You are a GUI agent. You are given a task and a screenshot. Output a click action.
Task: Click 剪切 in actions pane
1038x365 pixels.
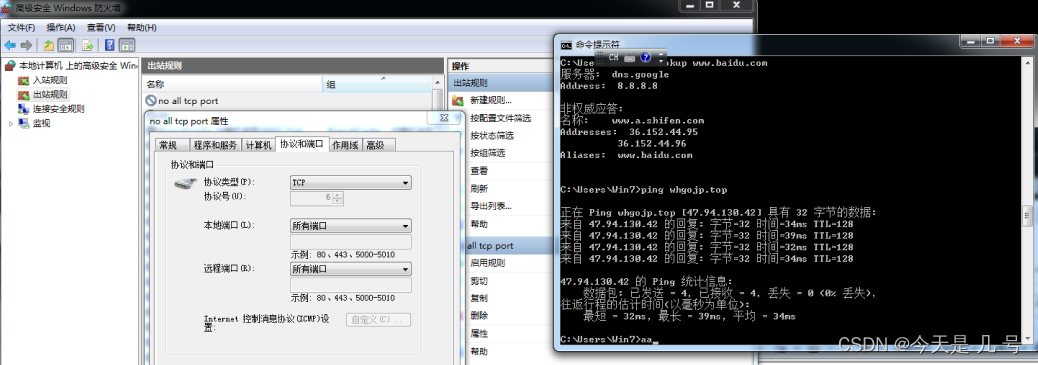479,281
